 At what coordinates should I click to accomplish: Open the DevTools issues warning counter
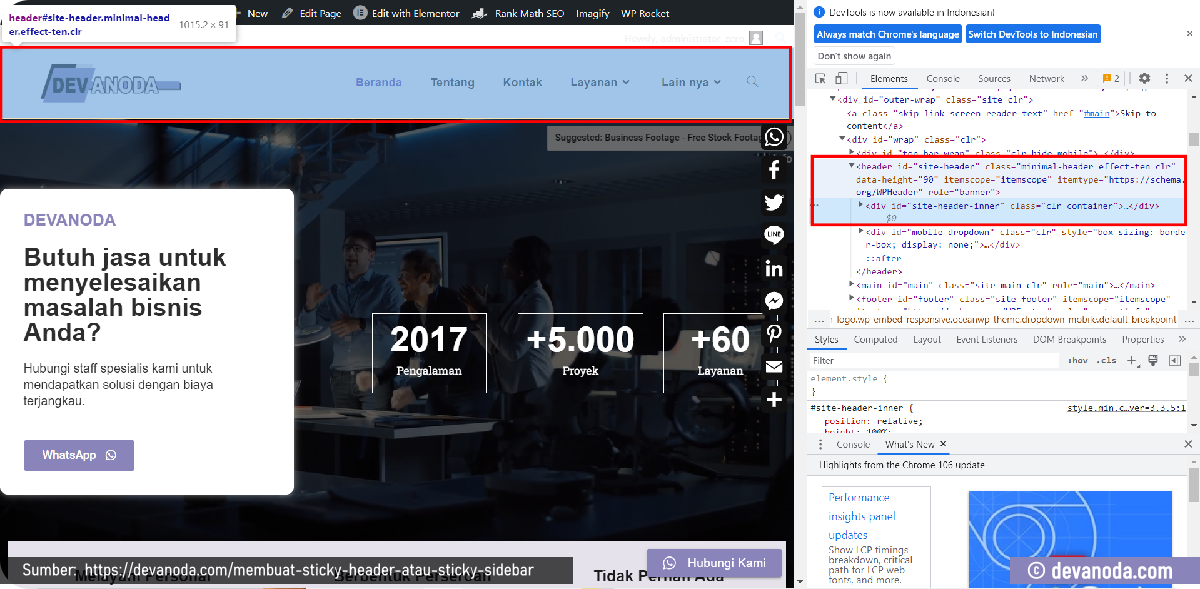click(x=1111, y=78)
